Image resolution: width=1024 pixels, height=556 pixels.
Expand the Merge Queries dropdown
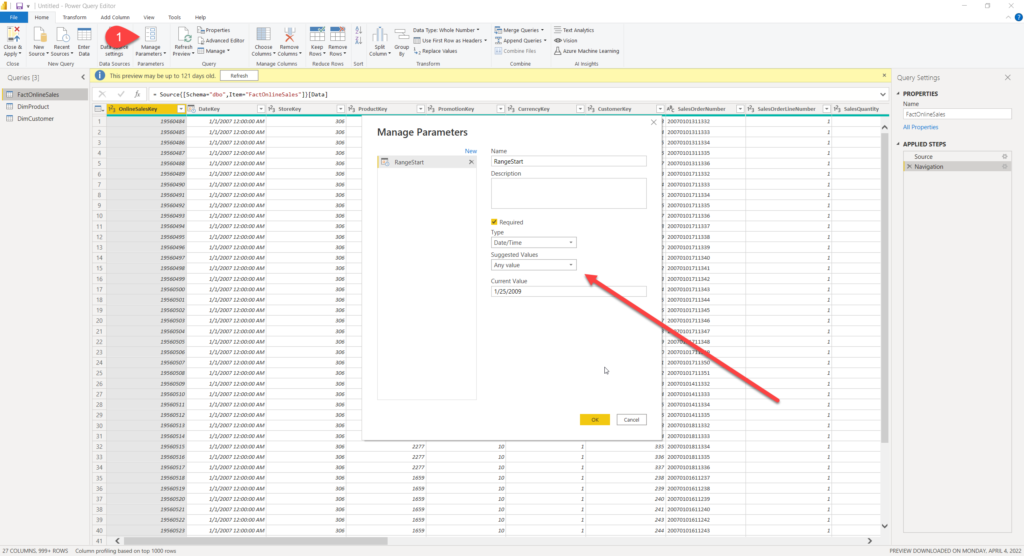click(x=519, y=30)
